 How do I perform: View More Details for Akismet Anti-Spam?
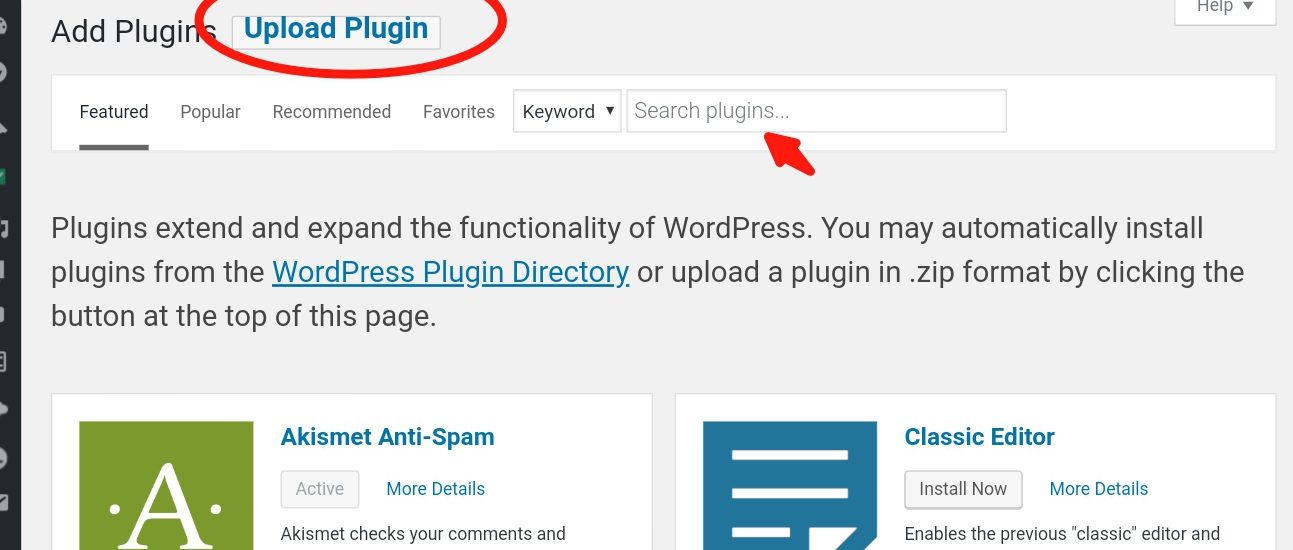[x=436, y=489]
